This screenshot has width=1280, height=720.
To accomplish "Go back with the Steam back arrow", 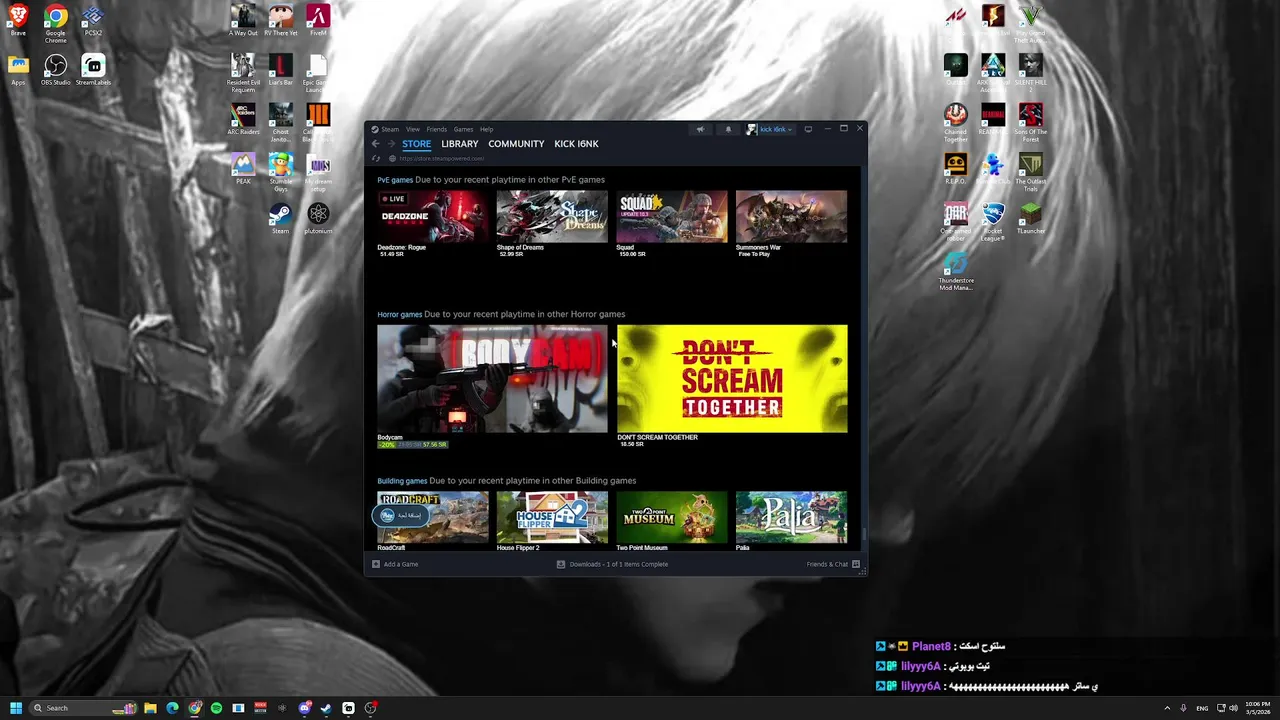I will tap(376, 144).
